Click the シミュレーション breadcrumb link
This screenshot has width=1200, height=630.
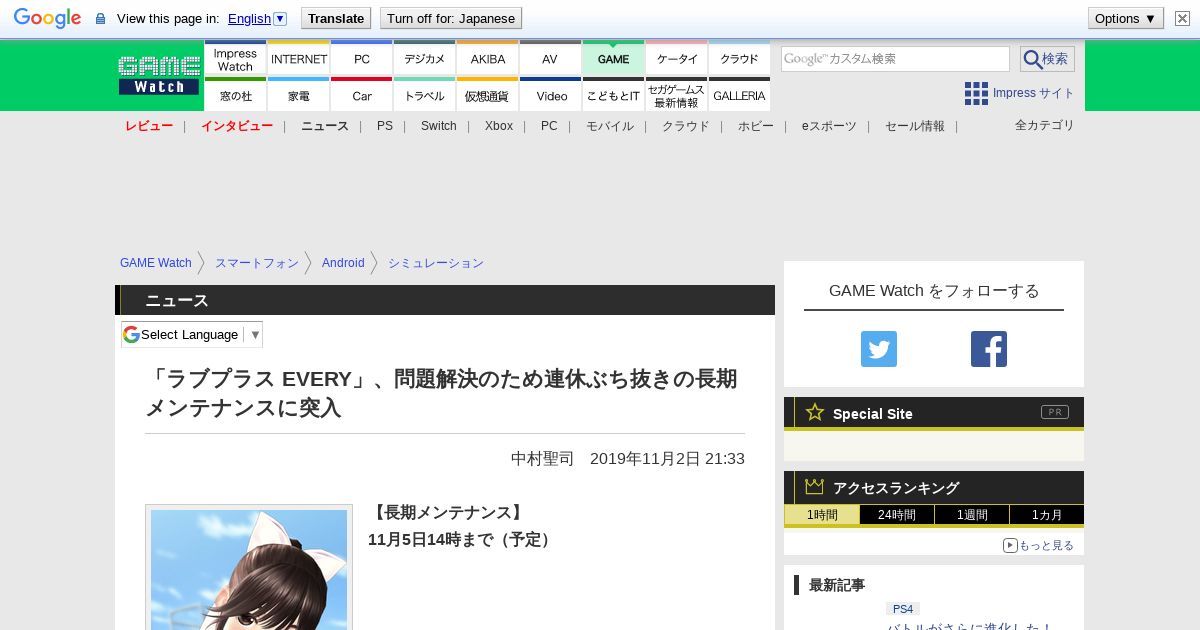coord(436,263)
